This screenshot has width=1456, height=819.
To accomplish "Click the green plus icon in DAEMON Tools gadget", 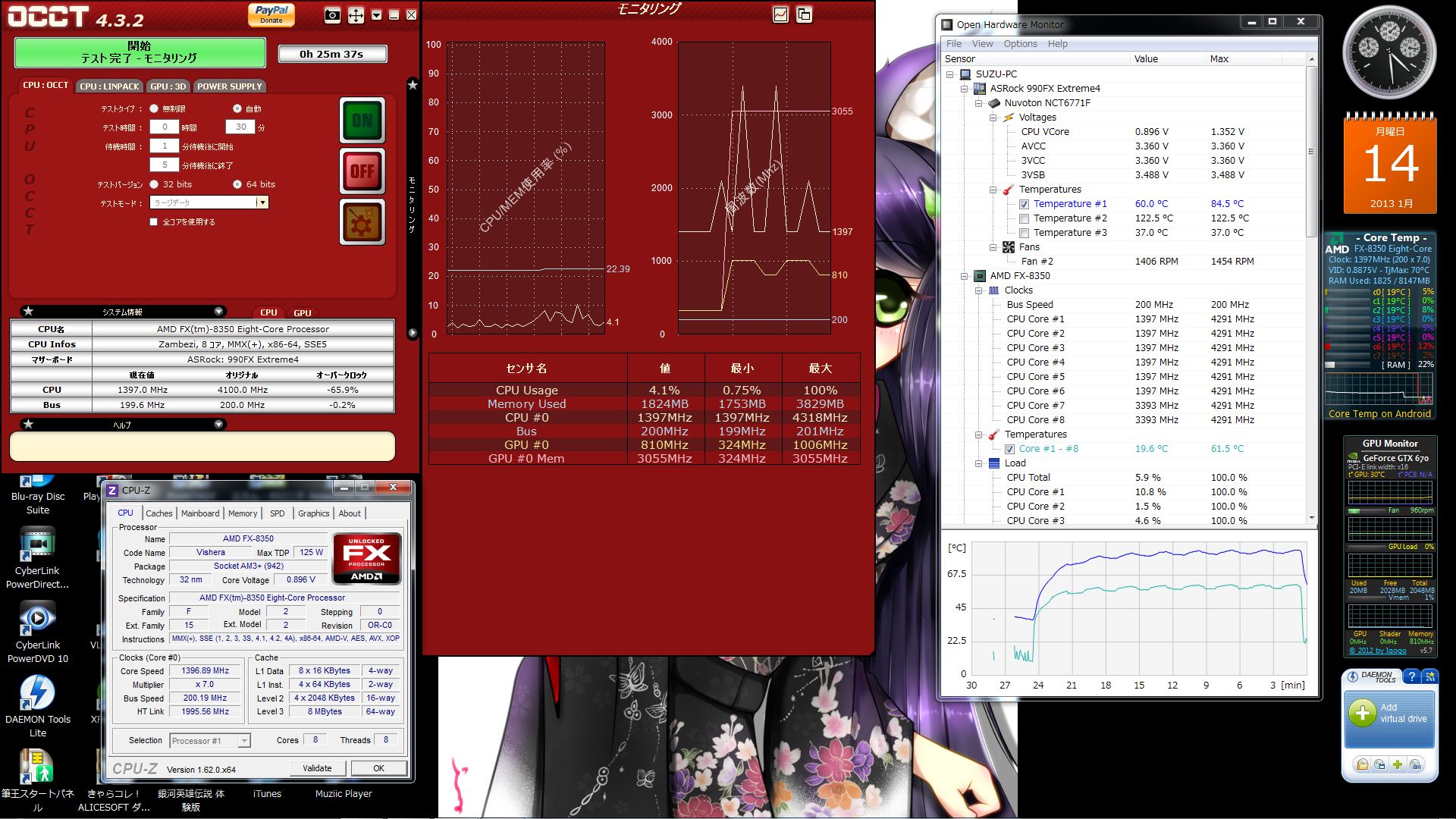I will click(1398, 764).
